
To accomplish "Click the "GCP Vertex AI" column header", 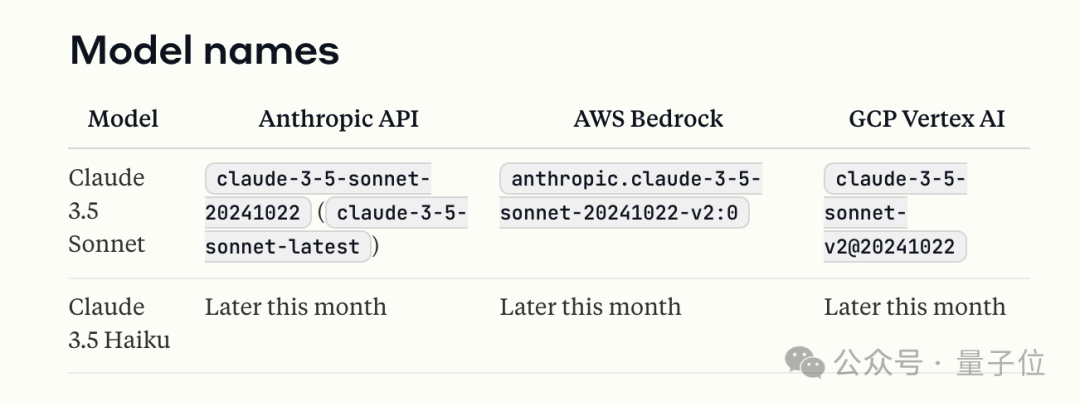I will 926,119.
